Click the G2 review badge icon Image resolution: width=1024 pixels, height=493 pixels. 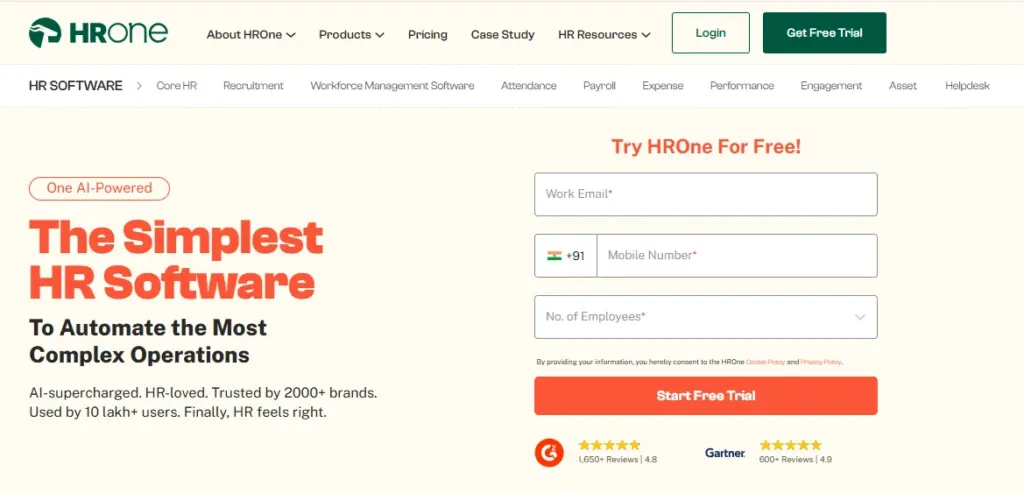(x=548, y=452)
